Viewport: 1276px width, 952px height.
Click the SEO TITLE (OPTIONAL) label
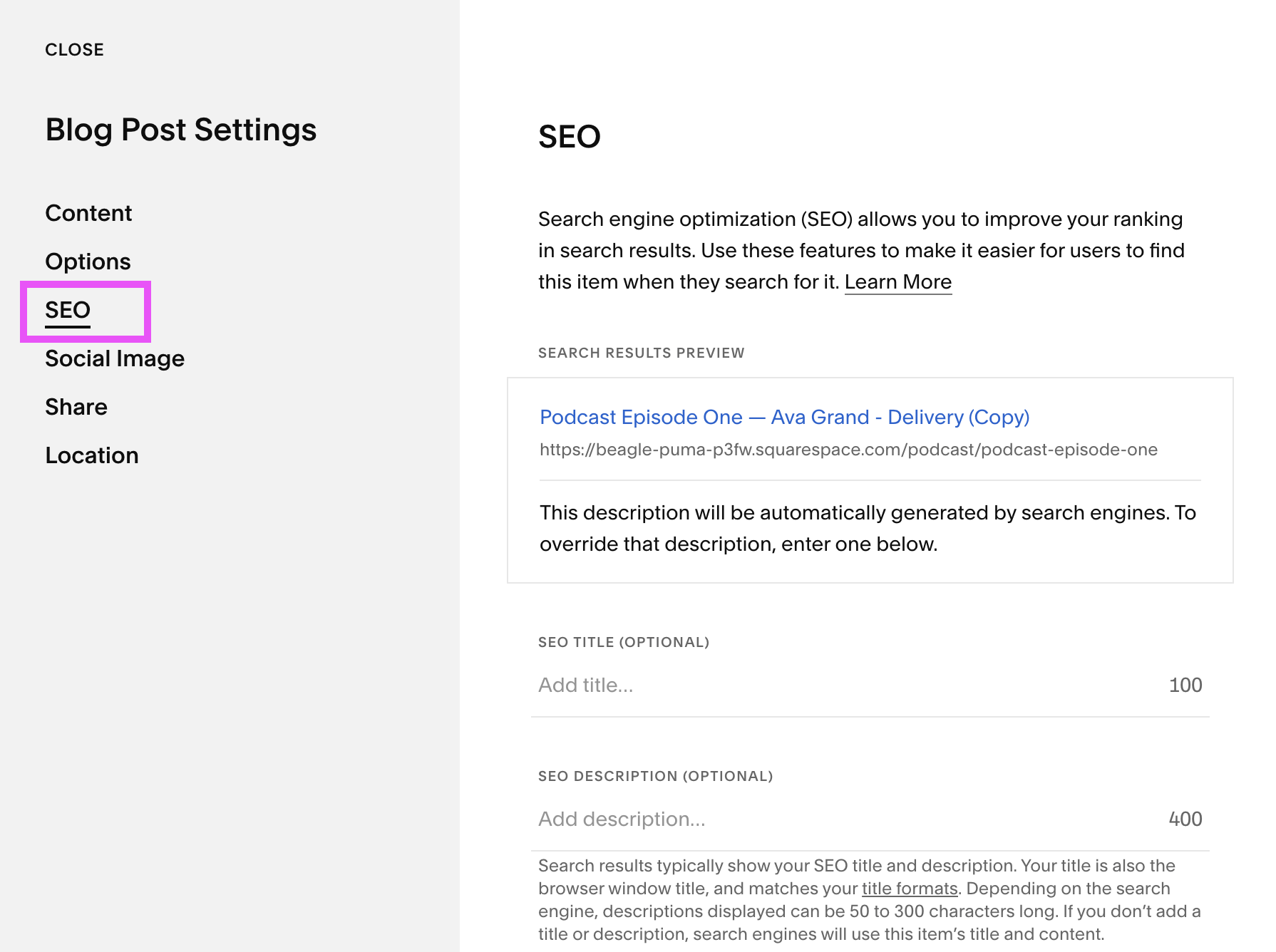(x=623, y=642)
